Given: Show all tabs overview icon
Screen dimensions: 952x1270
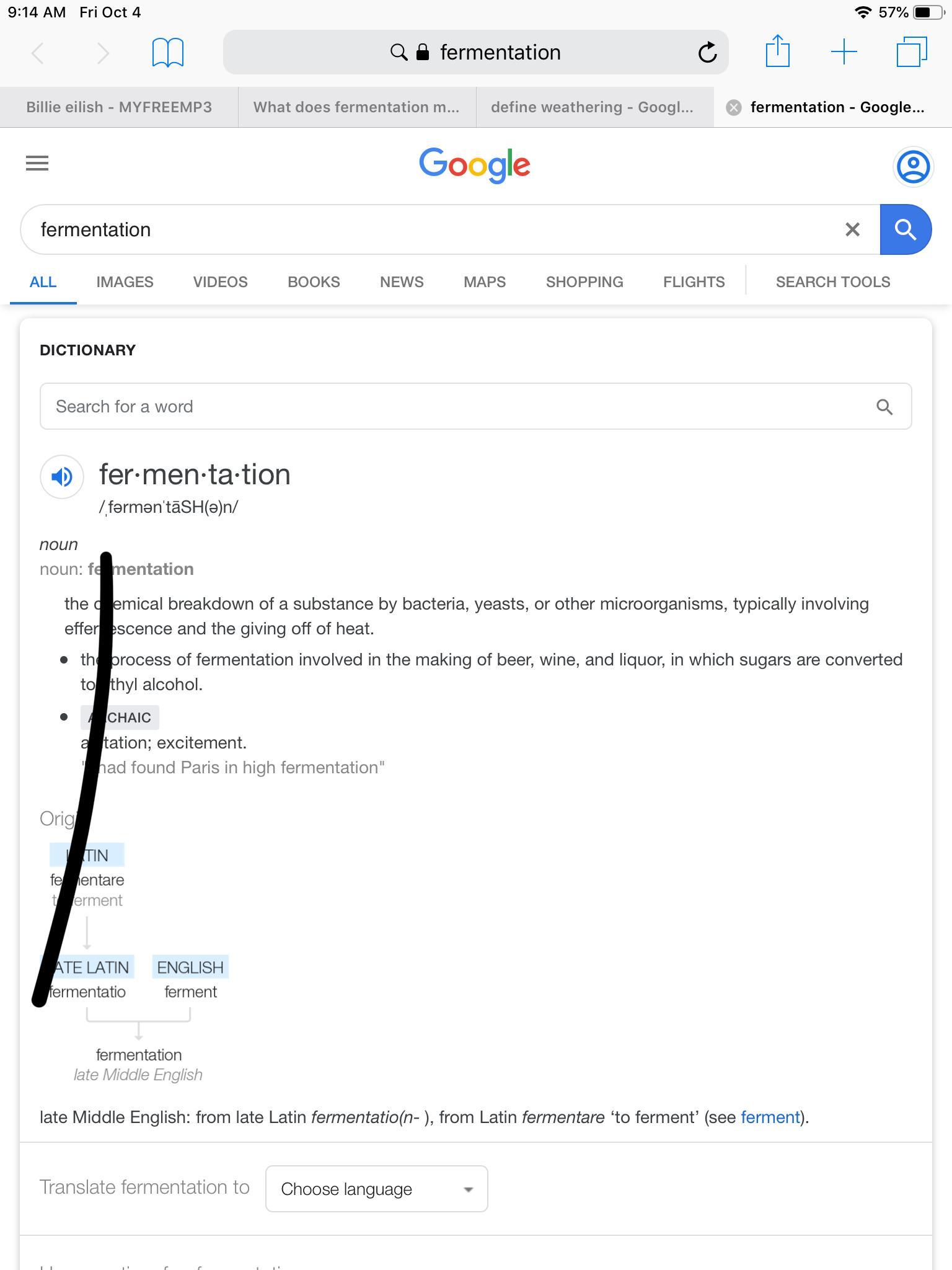Looking at the screenshot, I should (x=912, y=51).
